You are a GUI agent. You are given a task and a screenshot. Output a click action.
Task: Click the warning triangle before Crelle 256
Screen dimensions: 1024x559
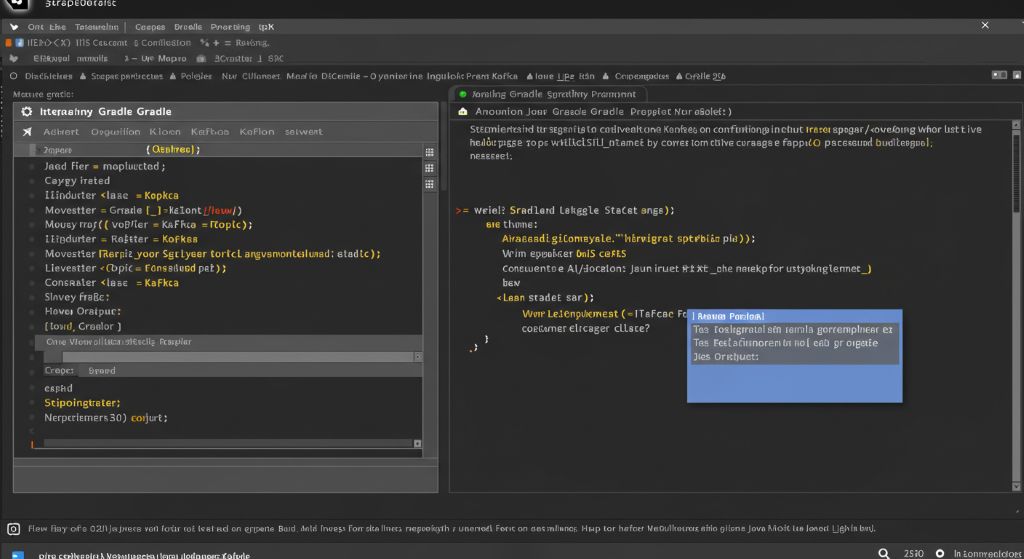coord(679,76)
